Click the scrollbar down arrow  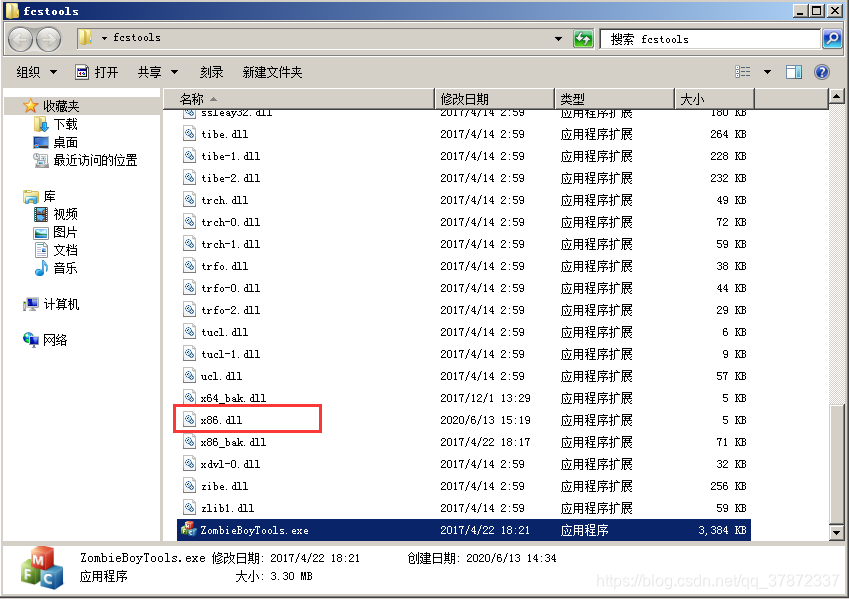point(834,532)
